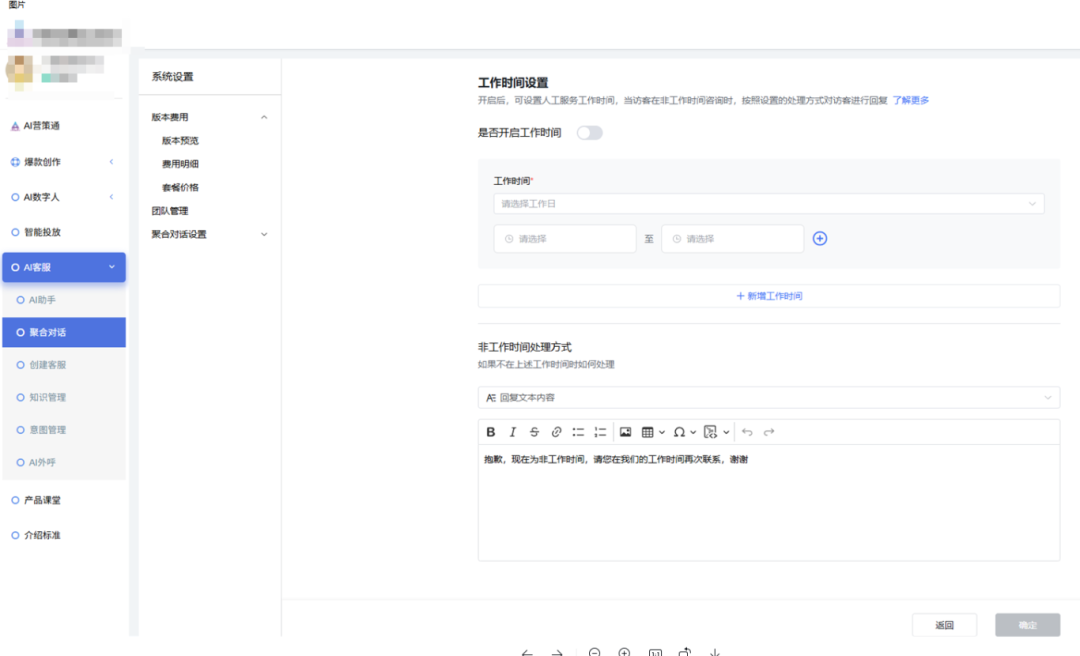
Task: Select 知识管理 in the AI客服 submenu
Action: coord(47,398)
